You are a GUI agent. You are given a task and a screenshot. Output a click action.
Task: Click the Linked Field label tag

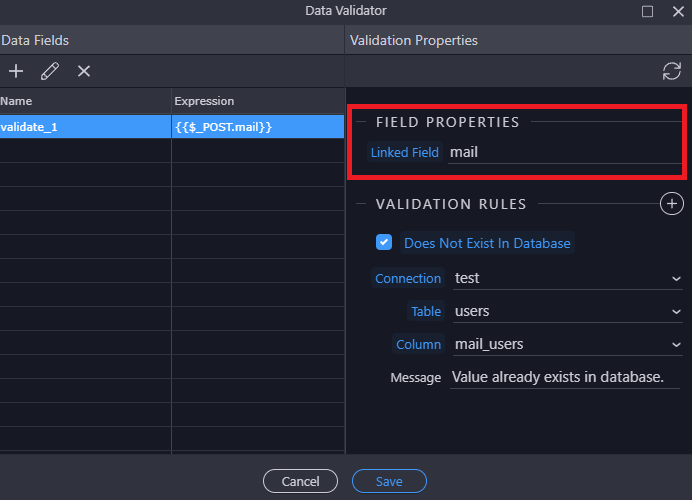click(x=404, y=153)
